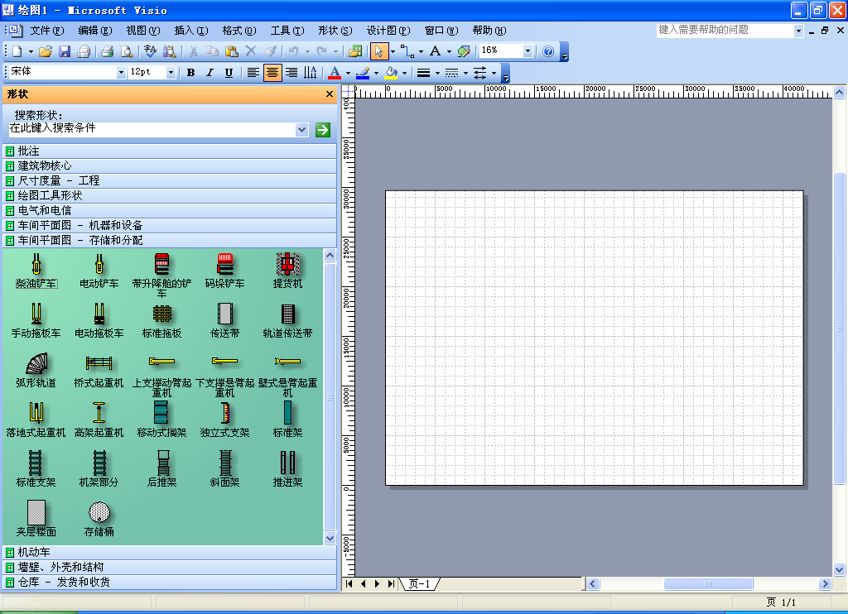Screen dimensions: 848x614
Task: Select the 标准支架 shape
Action: coord(36,470)
